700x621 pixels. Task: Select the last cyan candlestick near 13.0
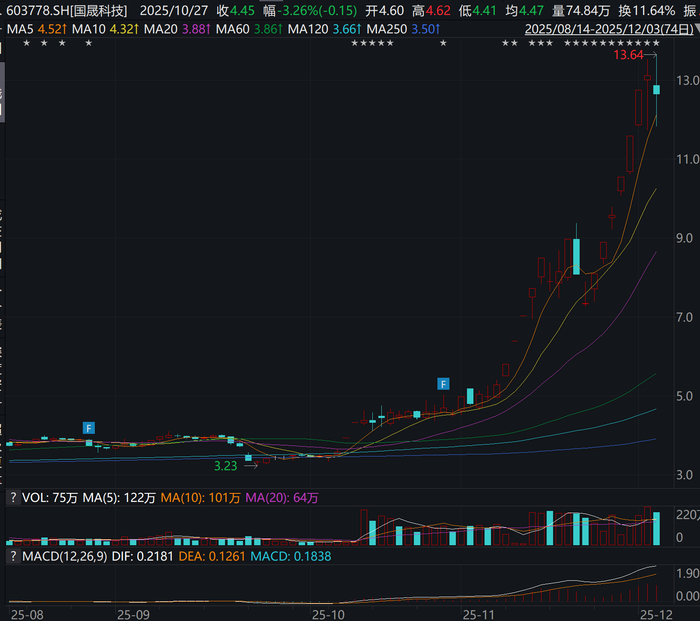point(656,89)
